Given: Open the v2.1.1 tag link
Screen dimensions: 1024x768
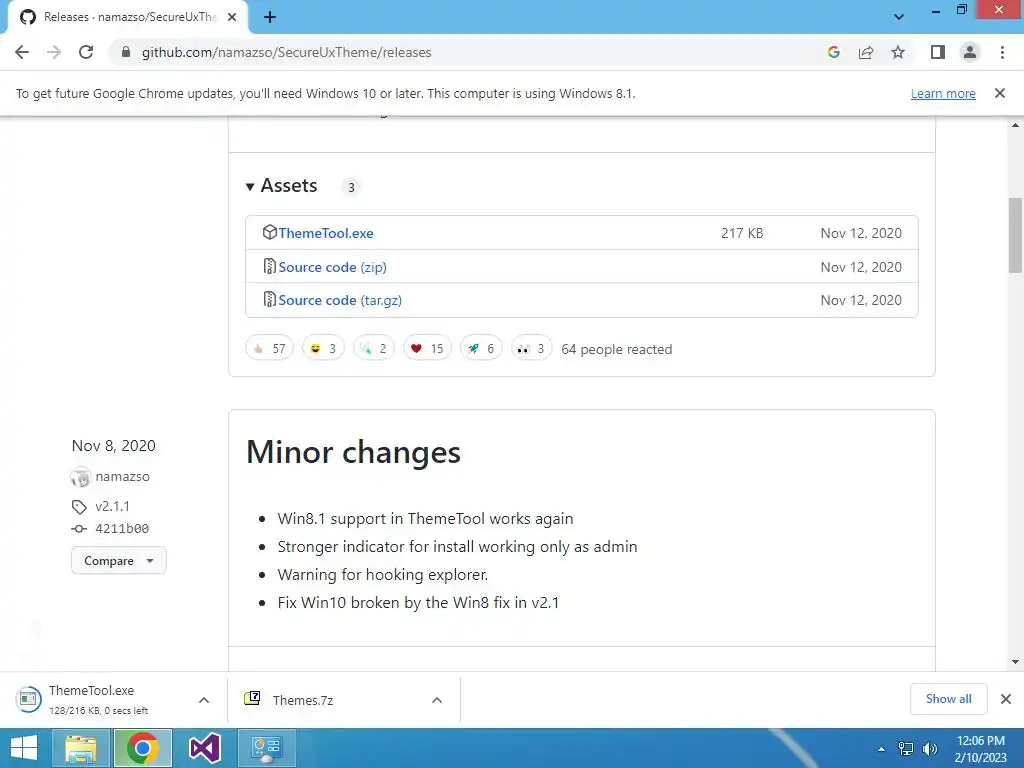Looking at the screenshot, I should click(112, 506).
